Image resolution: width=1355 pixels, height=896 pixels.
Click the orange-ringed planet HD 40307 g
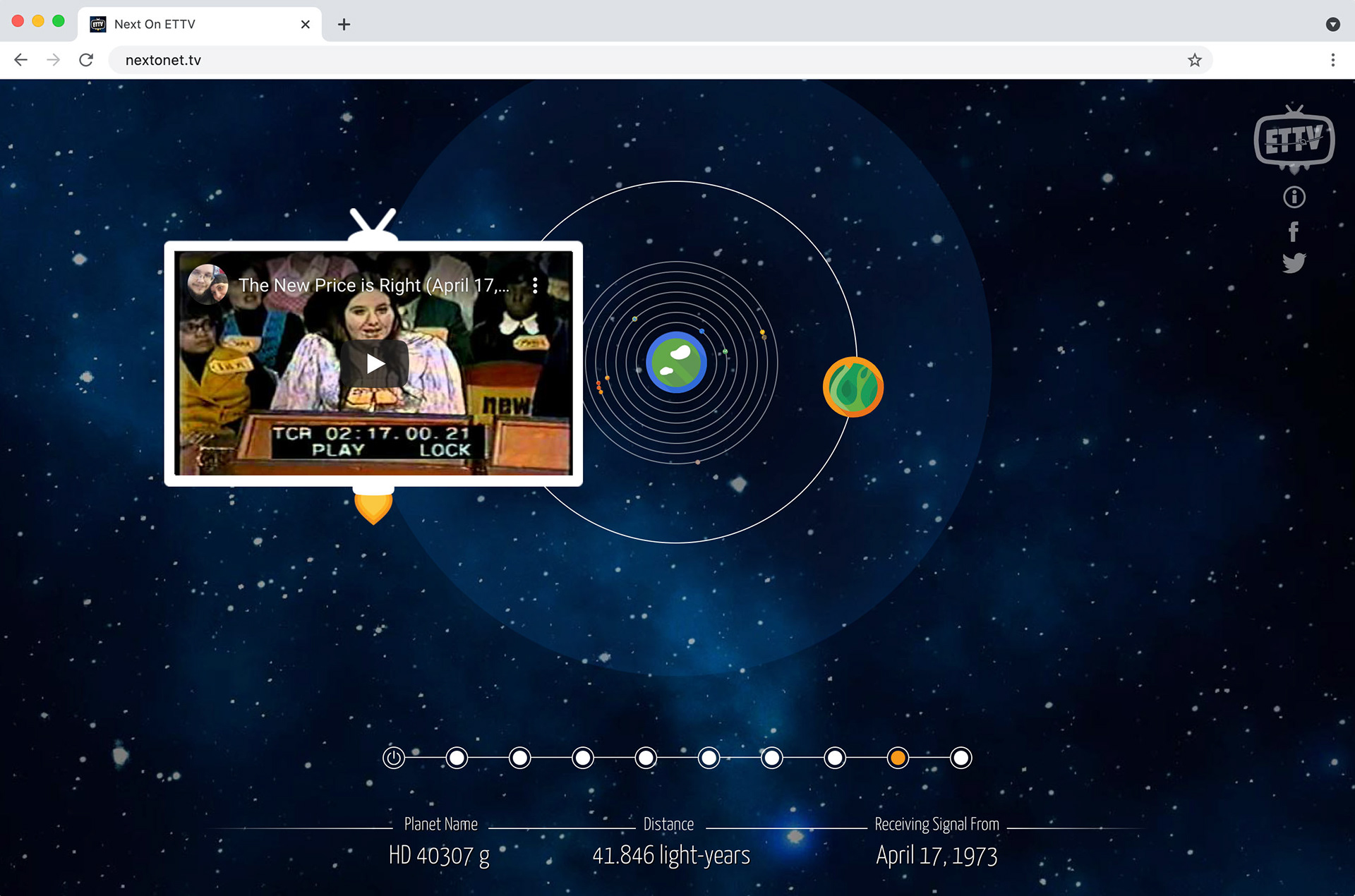coord(853,387)
